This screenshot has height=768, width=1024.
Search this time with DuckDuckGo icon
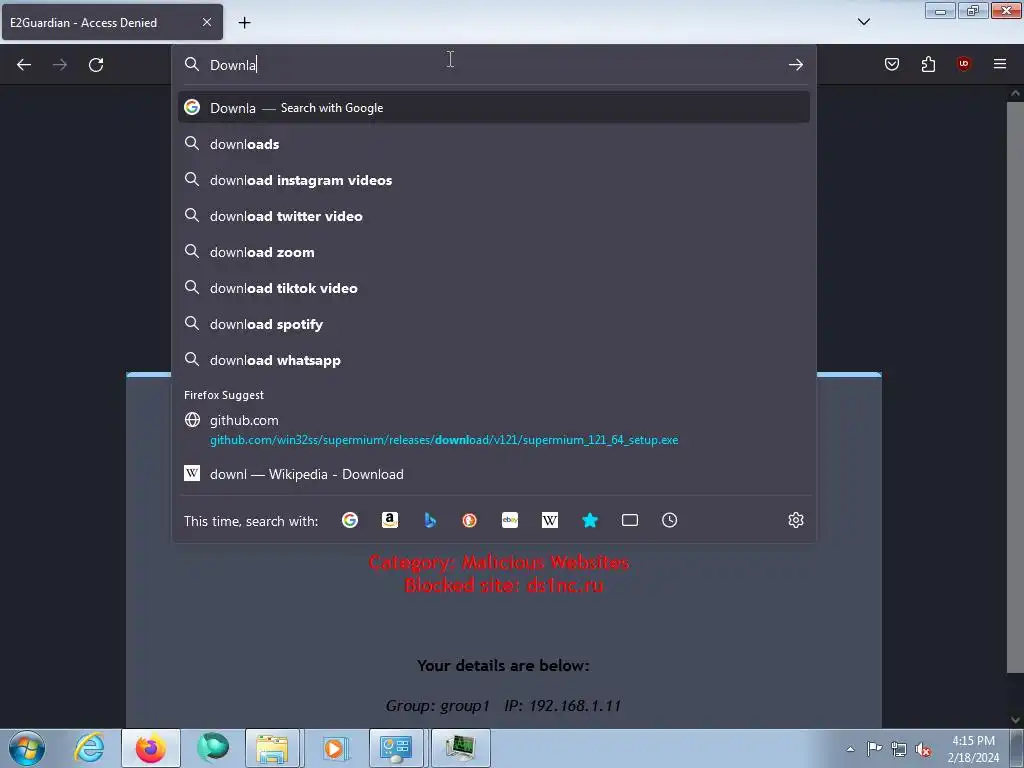(470, 520)
